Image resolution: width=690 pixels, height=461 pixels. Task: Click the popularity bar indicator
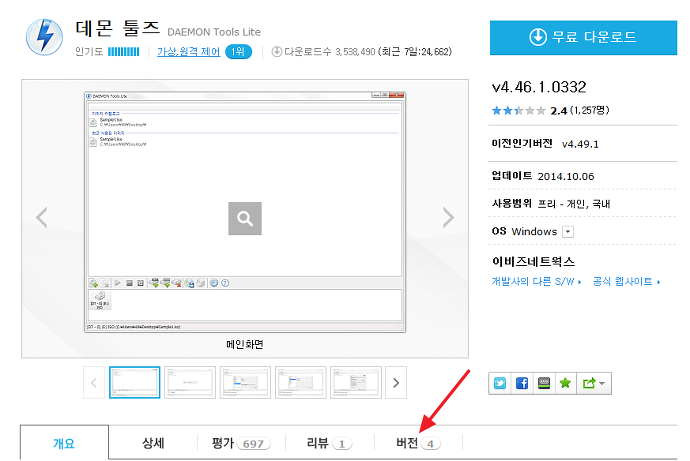124,52
